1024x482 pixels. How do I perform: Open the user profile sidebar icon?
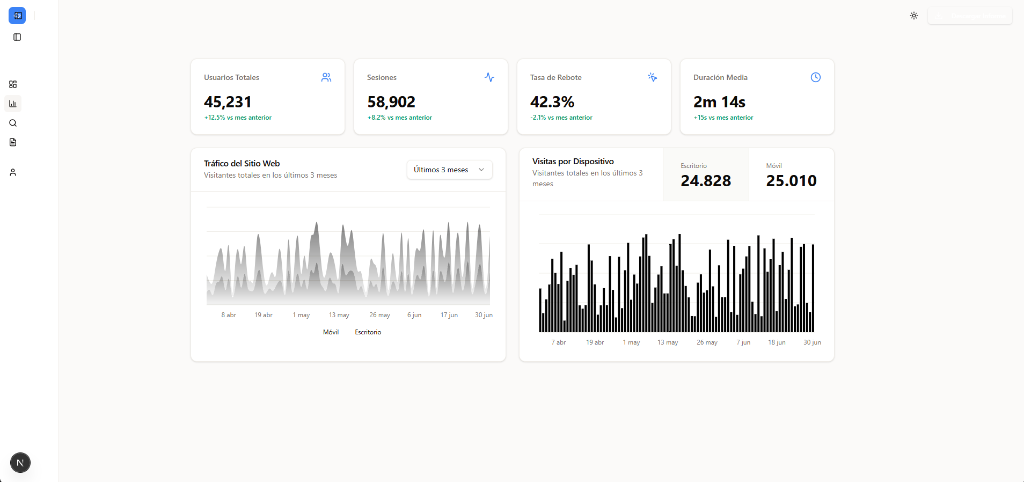tap(13, 173)
